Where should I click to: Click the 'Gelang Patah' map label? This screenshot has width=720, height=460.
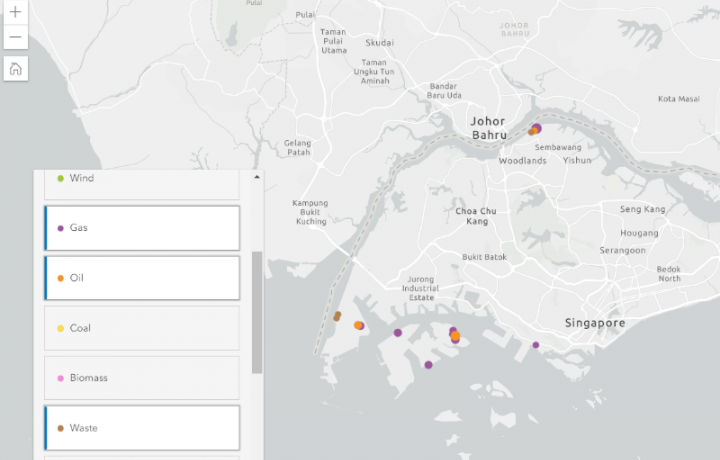298,147
